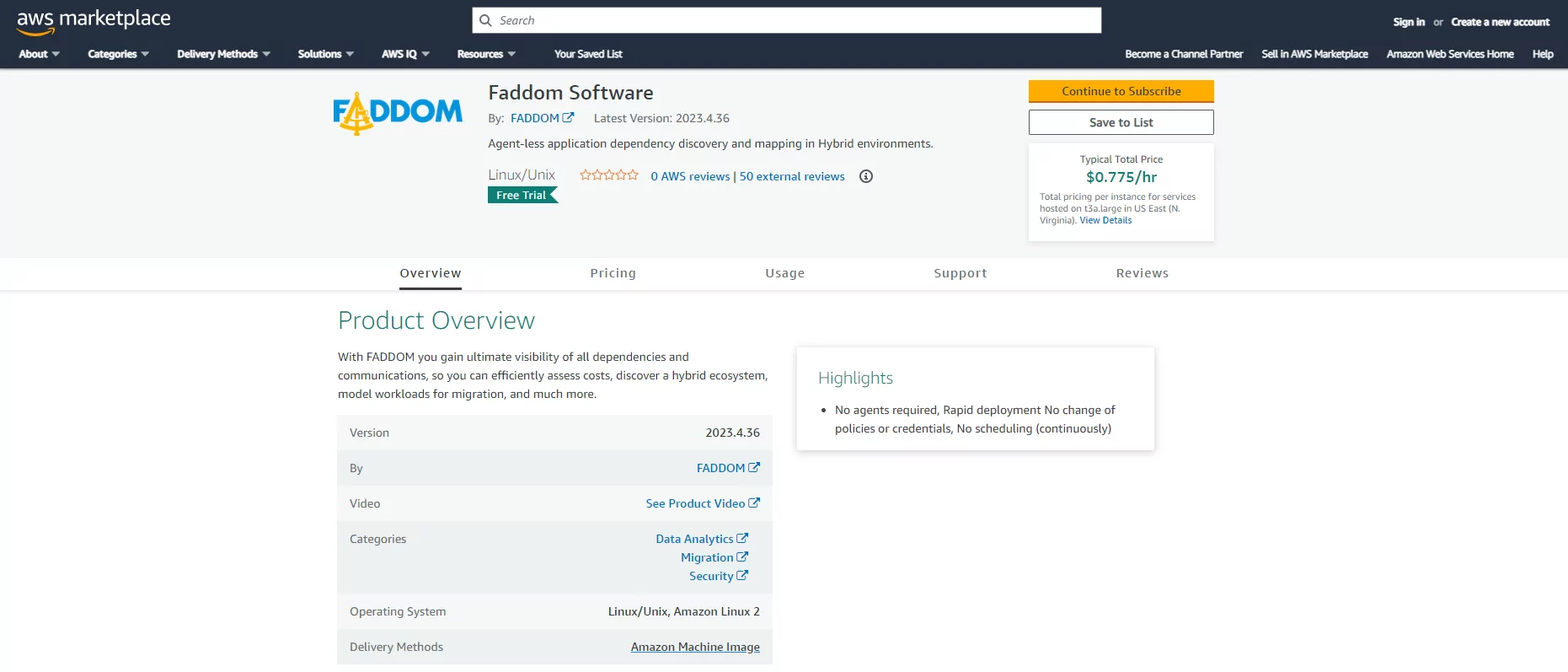Image resolution: width=1568 pixels, height=672 pixels.
Task: Click the Faddom Software title
Action: [x=570, y=93]
